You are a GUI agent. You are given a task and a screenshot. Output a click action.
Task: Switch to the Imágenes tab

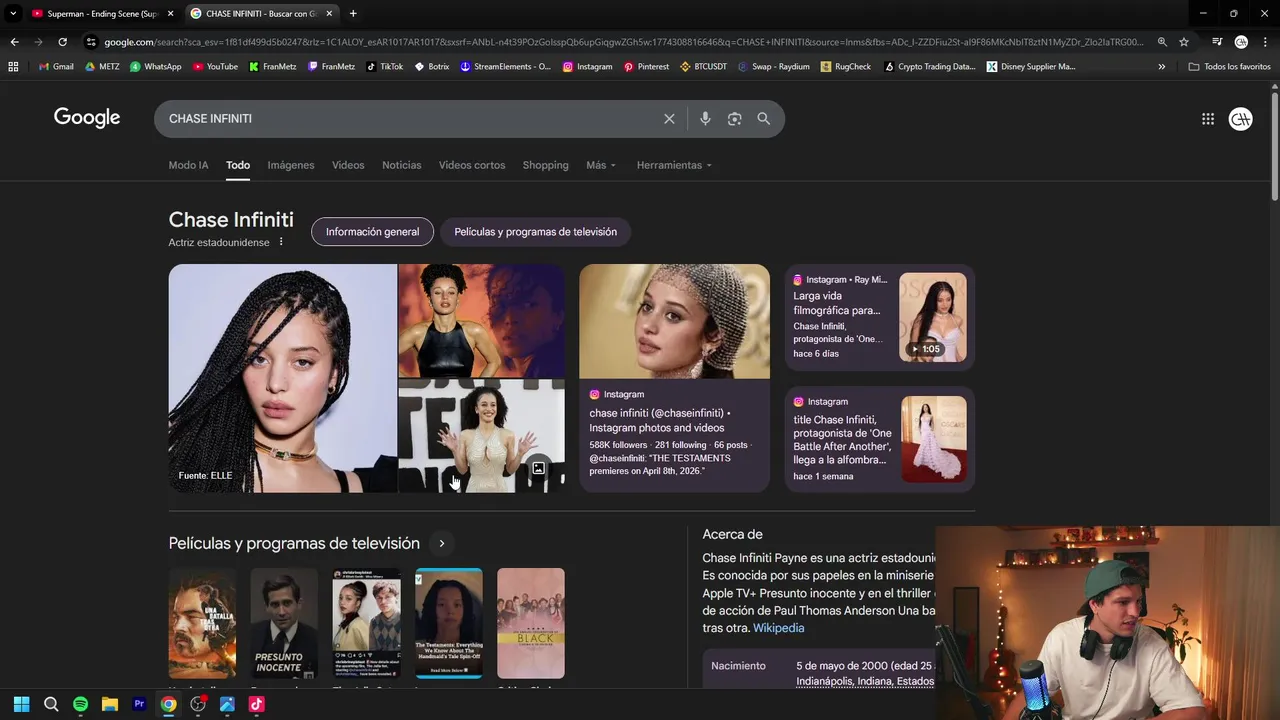coord(291,165)
